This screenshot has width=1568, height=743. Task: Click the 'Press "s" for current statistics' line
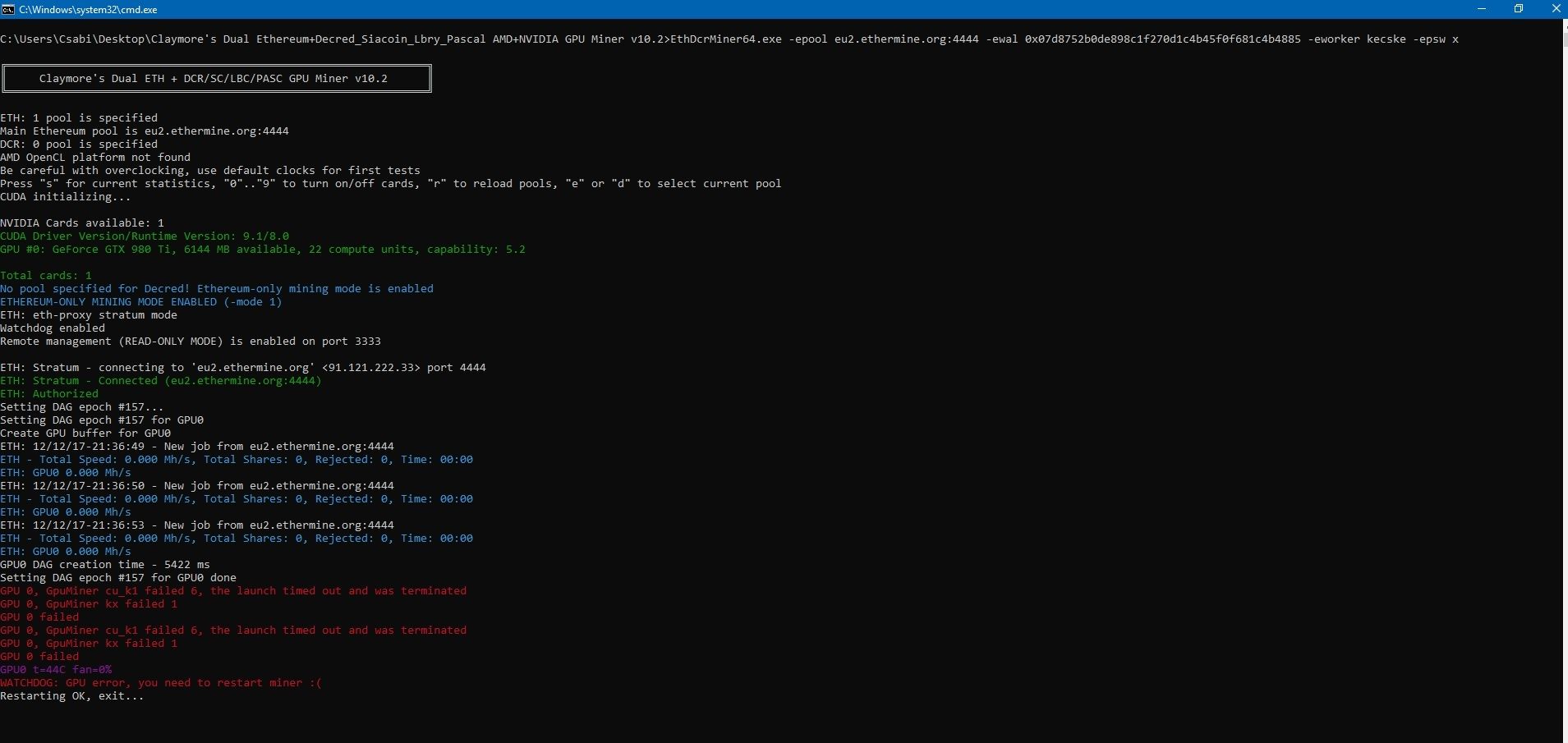click(x=391, y=184)
